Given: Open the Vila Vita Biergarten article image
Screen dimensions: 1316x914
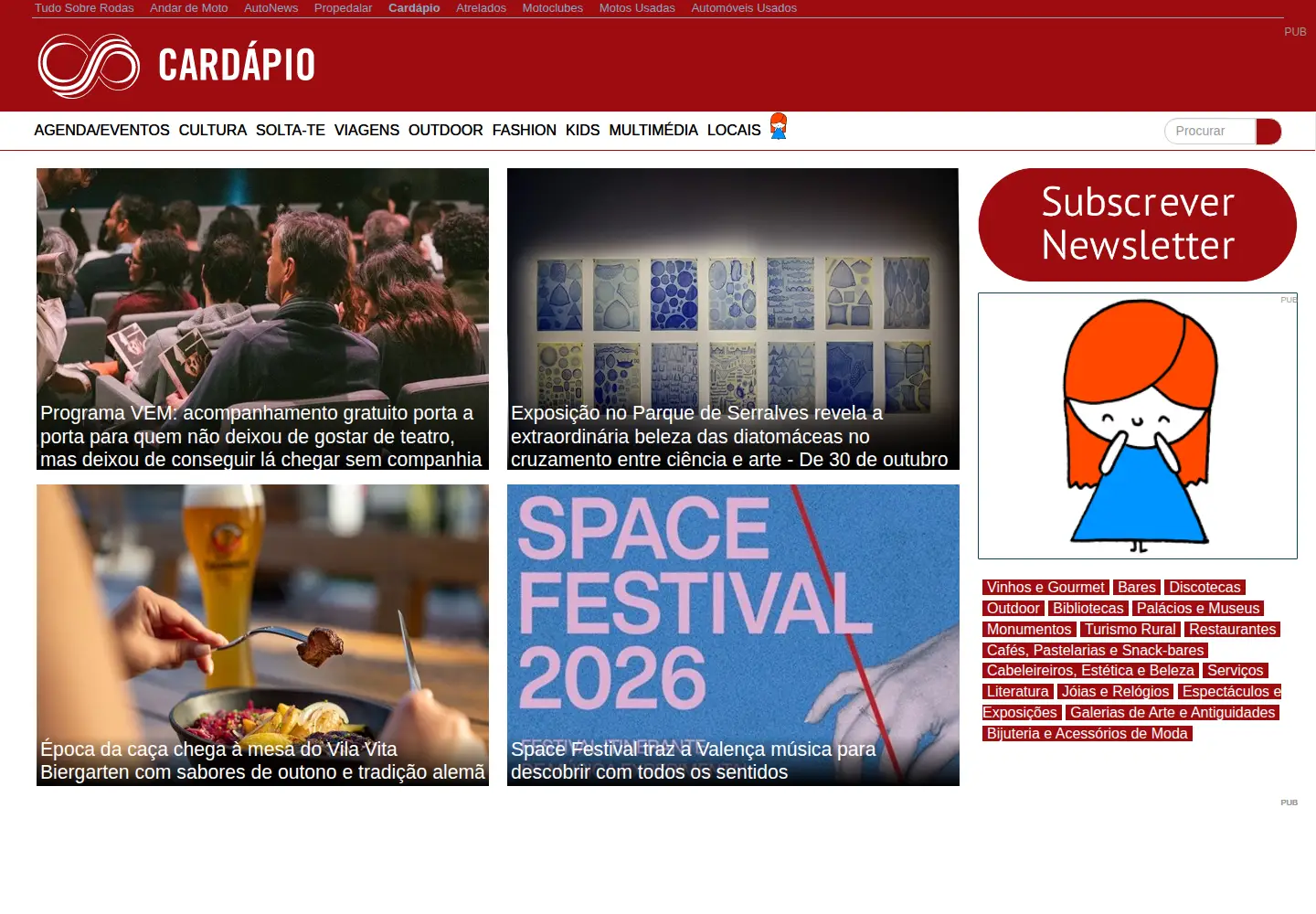Looking at the screenshot, I should click(262, 635).
